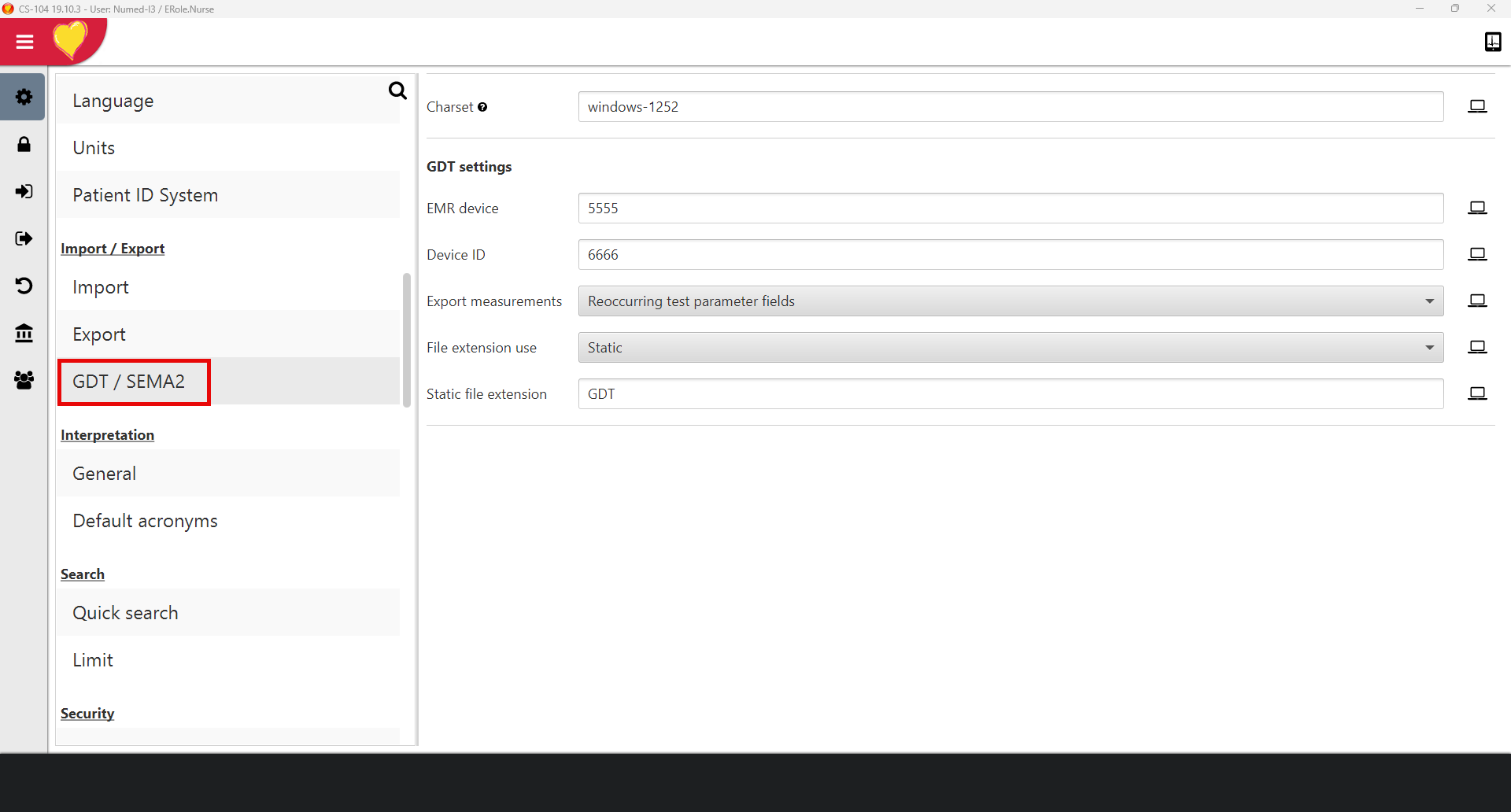This screenshot has width=1511, height=812.
Task: Click the settings list vertical scrollbar
Action: tap(407, 340)
